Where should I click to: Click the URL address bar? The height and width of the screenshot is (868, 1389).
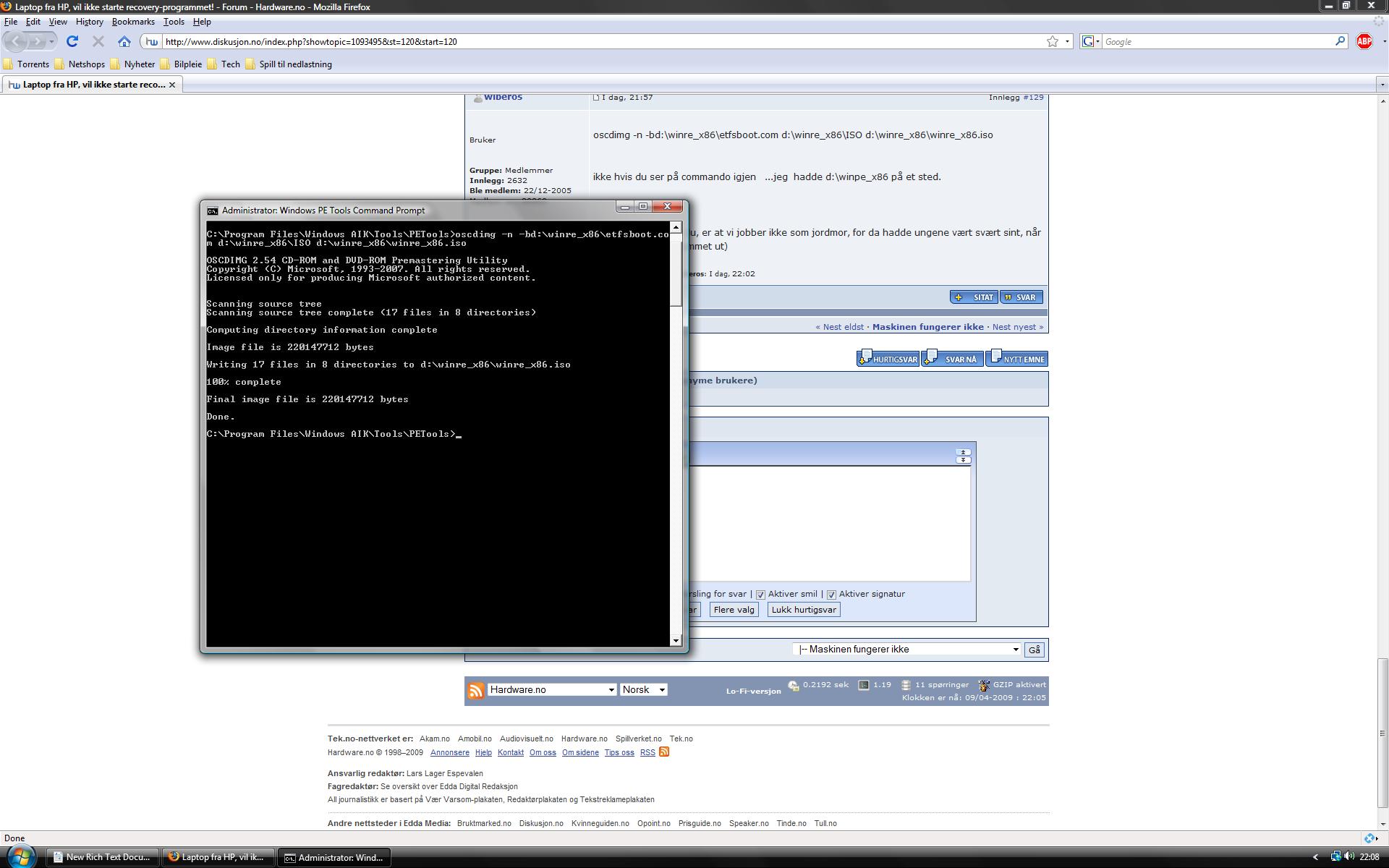click(x=605, y=41)
